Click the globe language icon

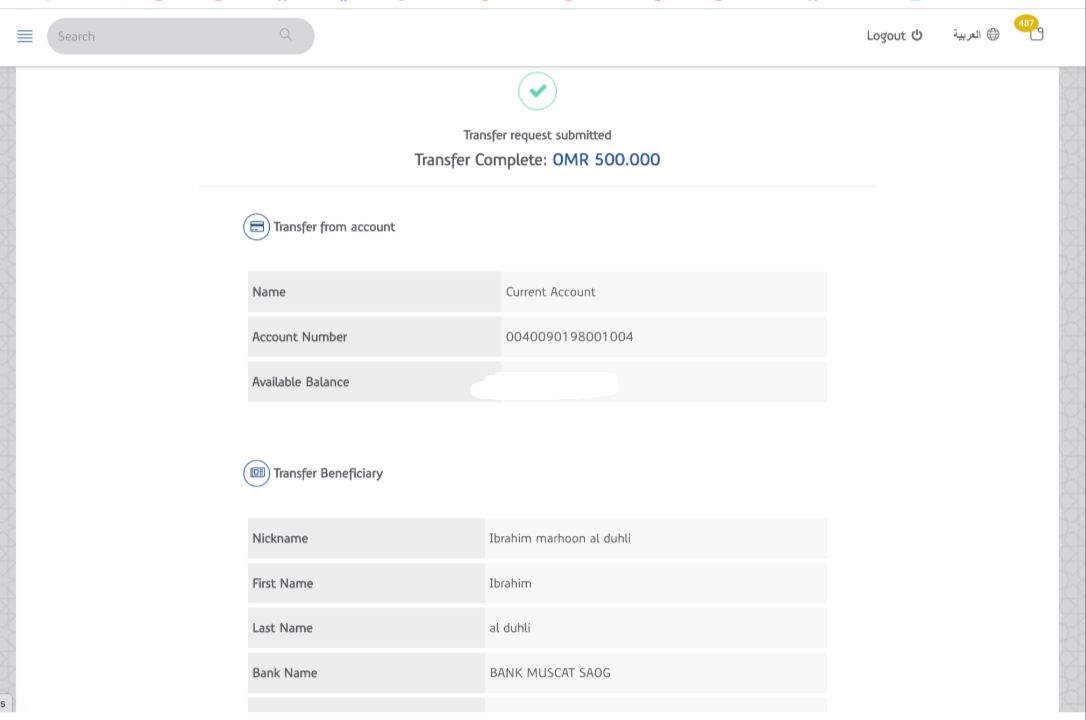(993, 35)
